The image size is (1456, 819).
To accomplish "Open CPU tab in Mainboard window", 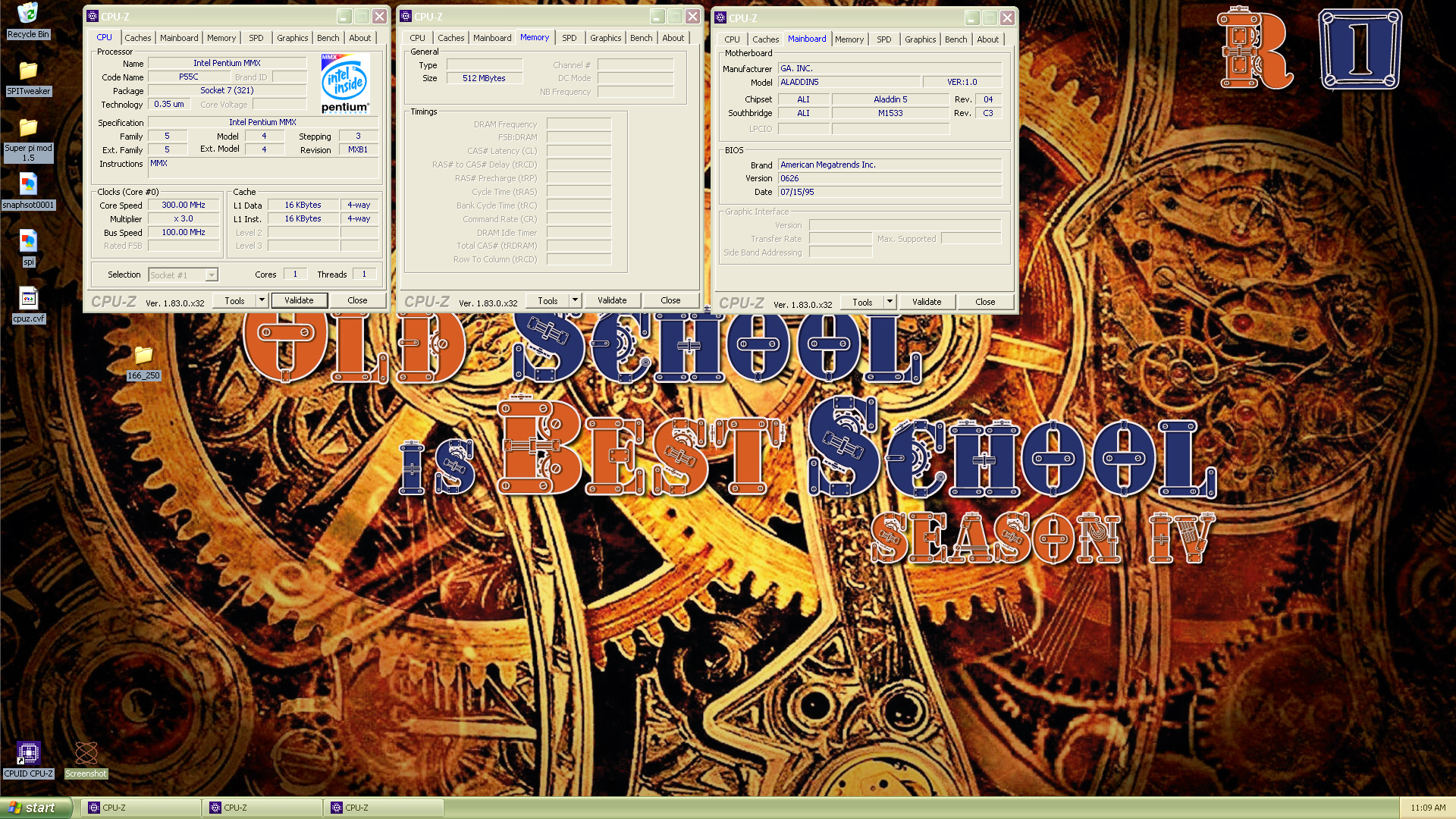I will coord(732,39).
